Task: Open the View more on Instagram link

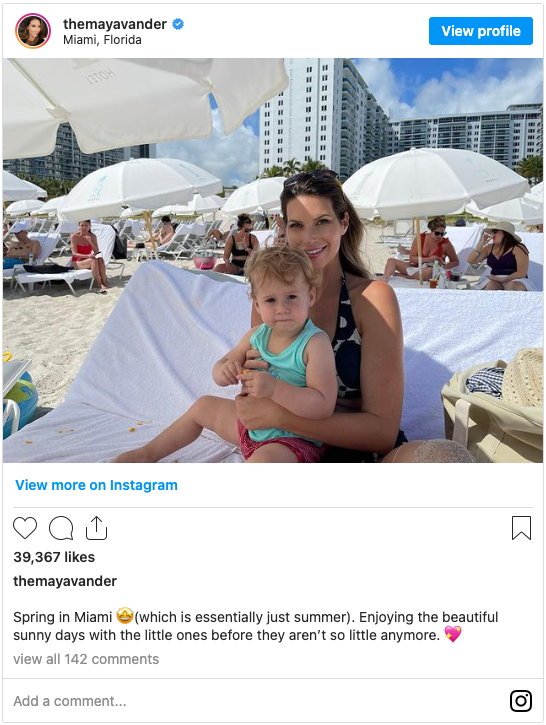Action: 96,485
